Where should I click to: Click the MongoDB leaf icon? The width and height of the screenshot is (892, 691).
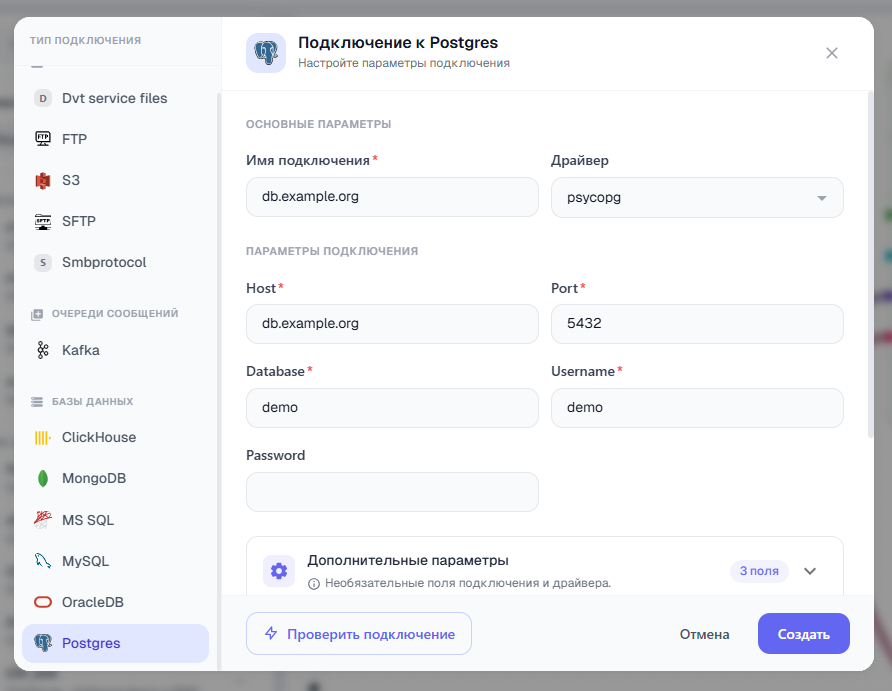[43, 478]
